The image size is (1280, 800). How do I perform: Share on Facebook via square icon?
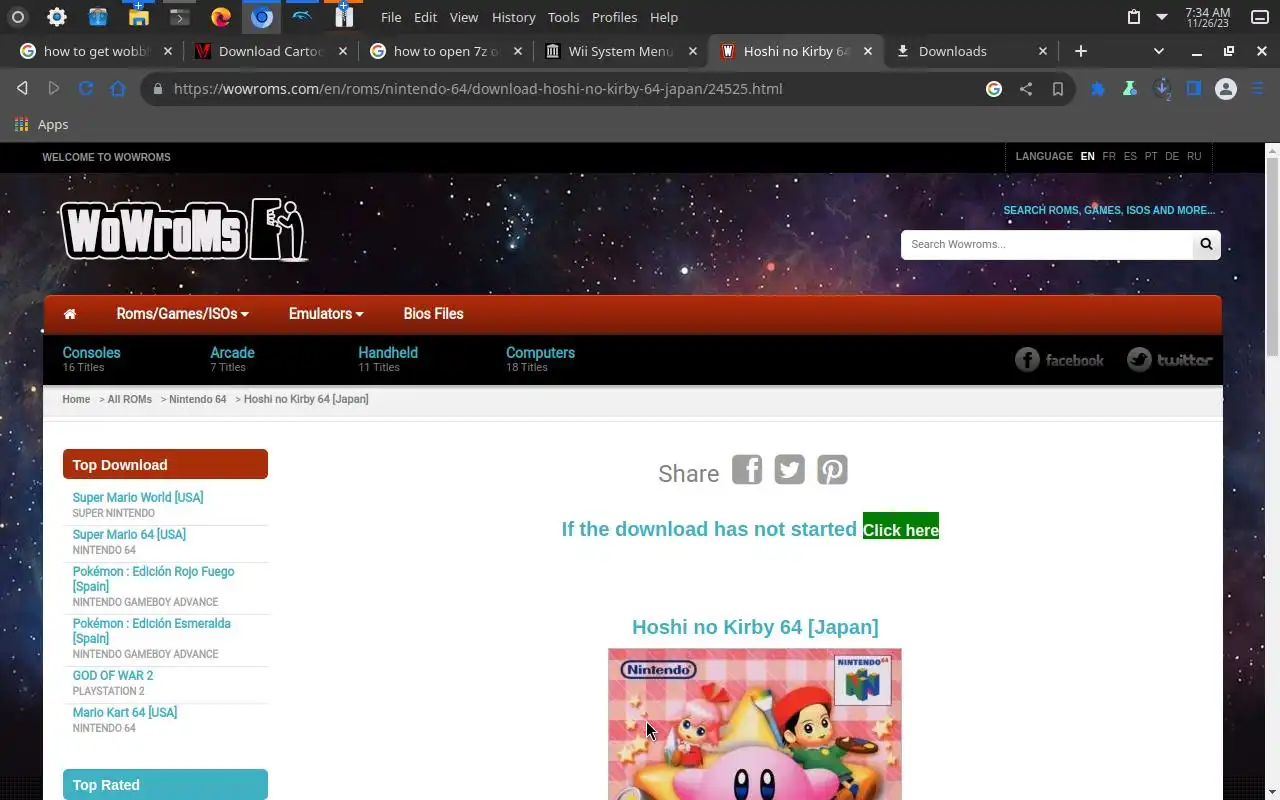pos(747,469)
